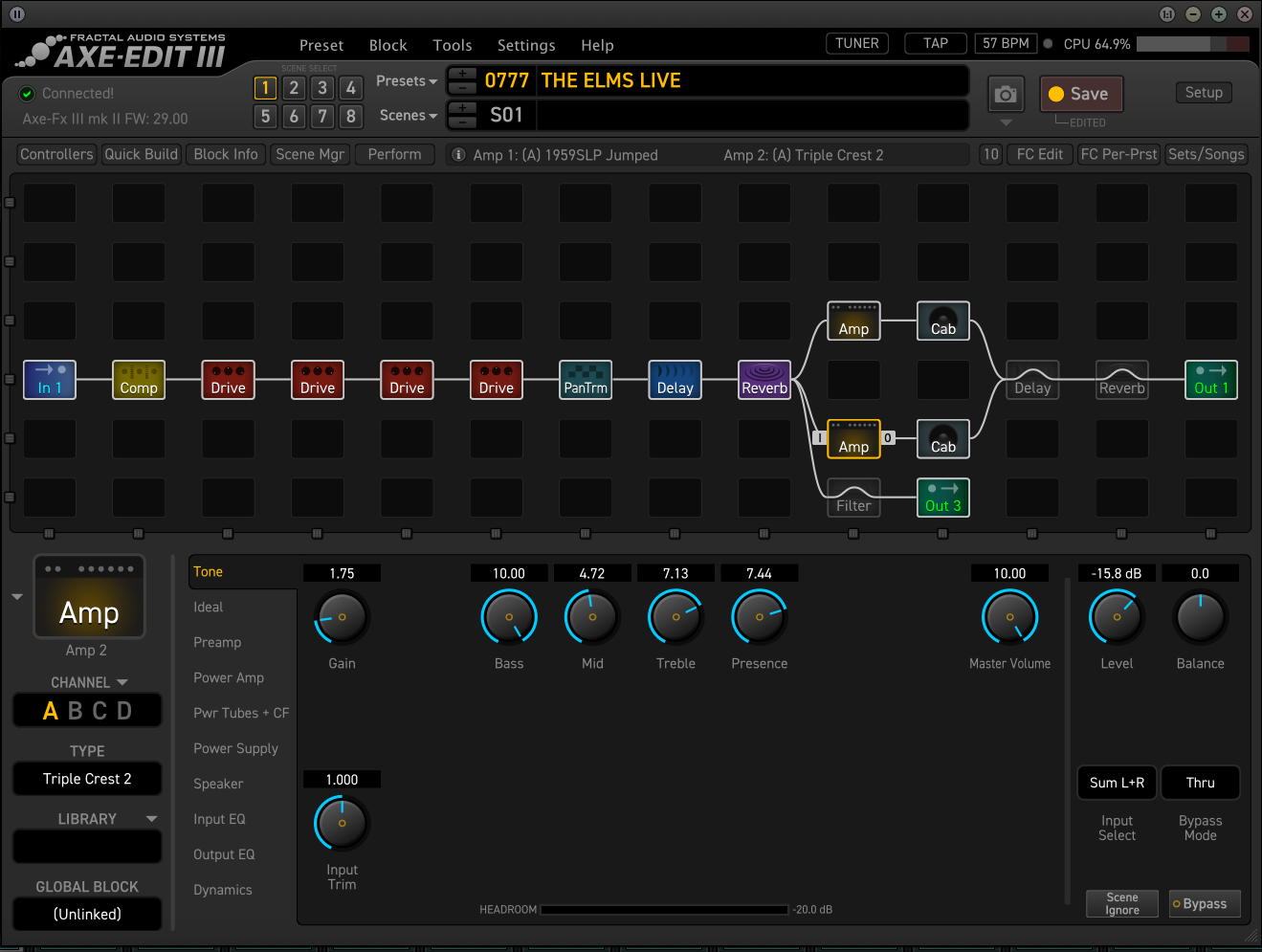Toggle the Bypass button for the amp

(x=1205, y=904)
